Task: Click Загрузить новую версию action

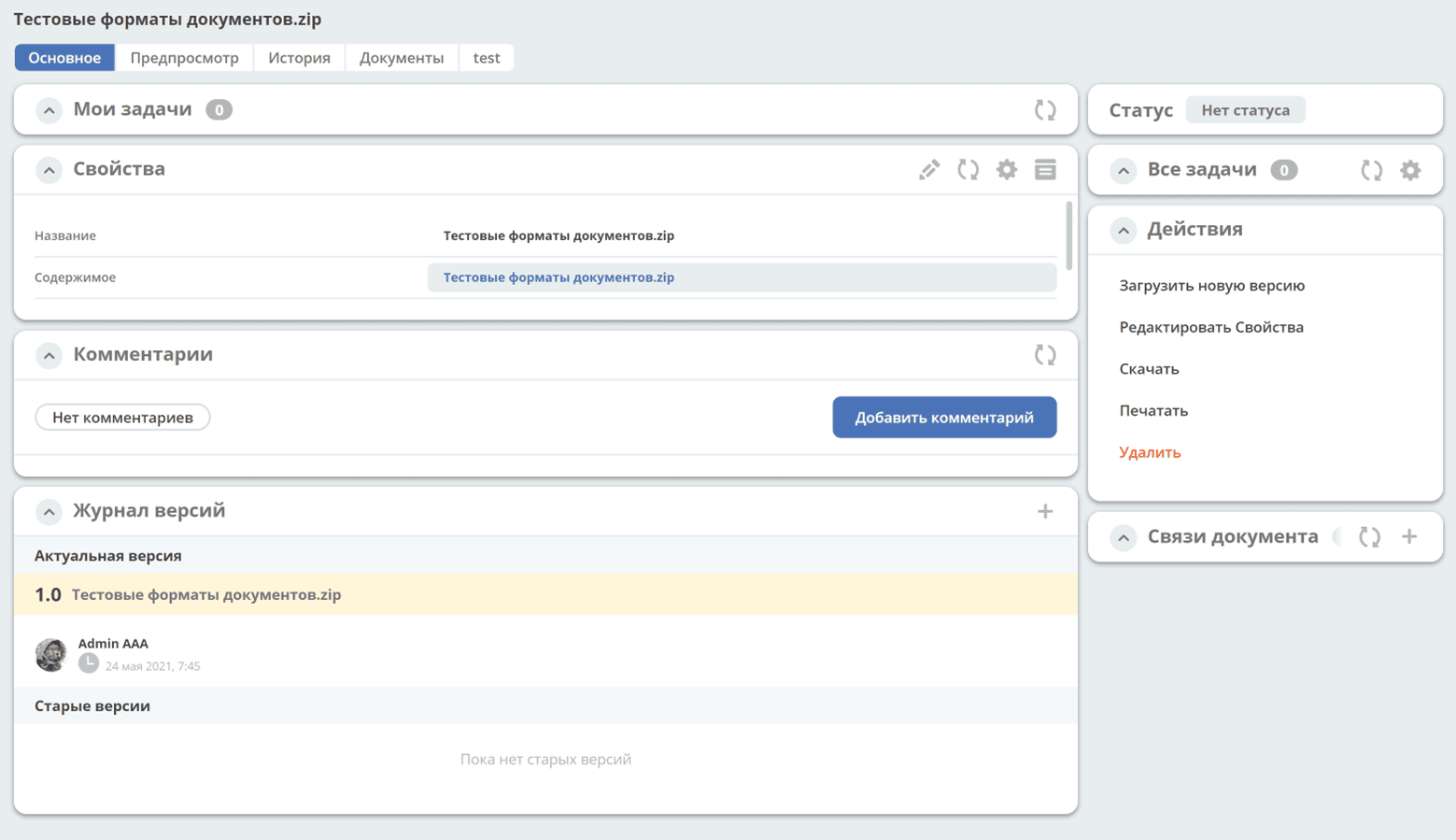Action: coord(1211,285)
